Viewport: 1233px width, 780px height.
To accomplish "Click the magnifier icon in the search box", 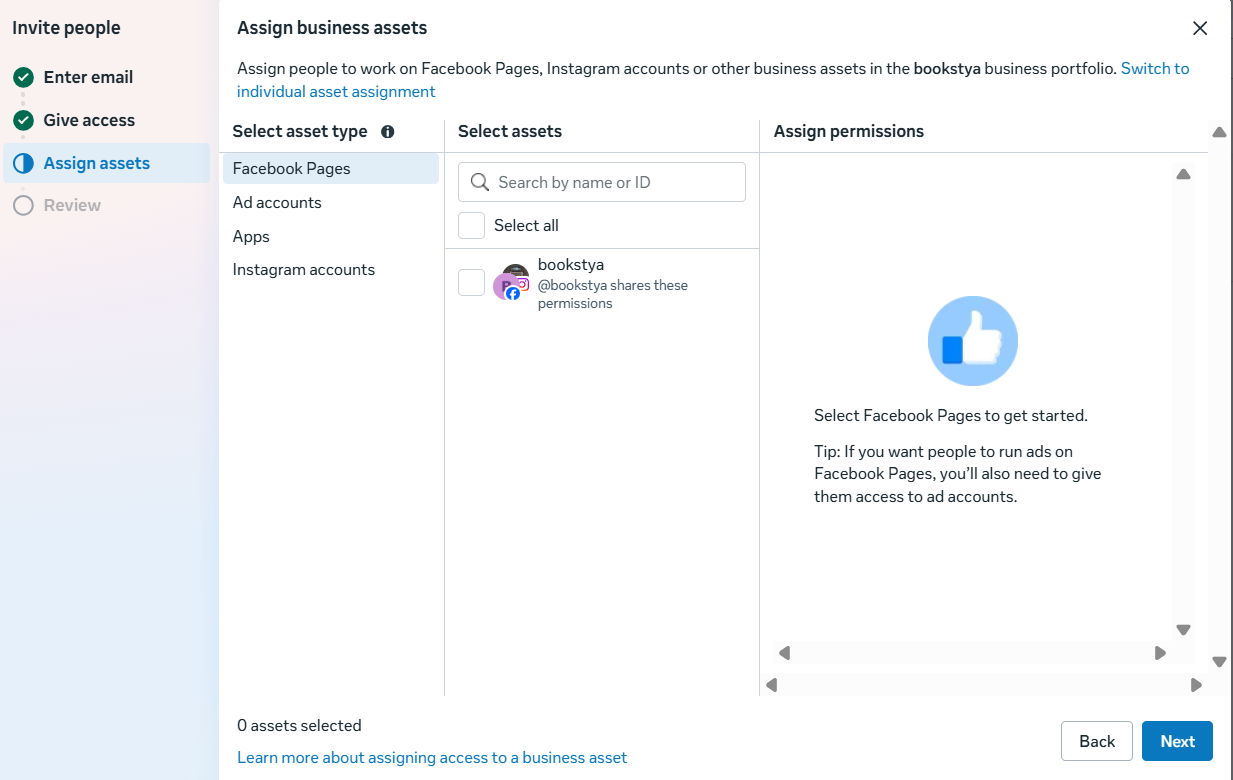I will (x=479, y=182).
